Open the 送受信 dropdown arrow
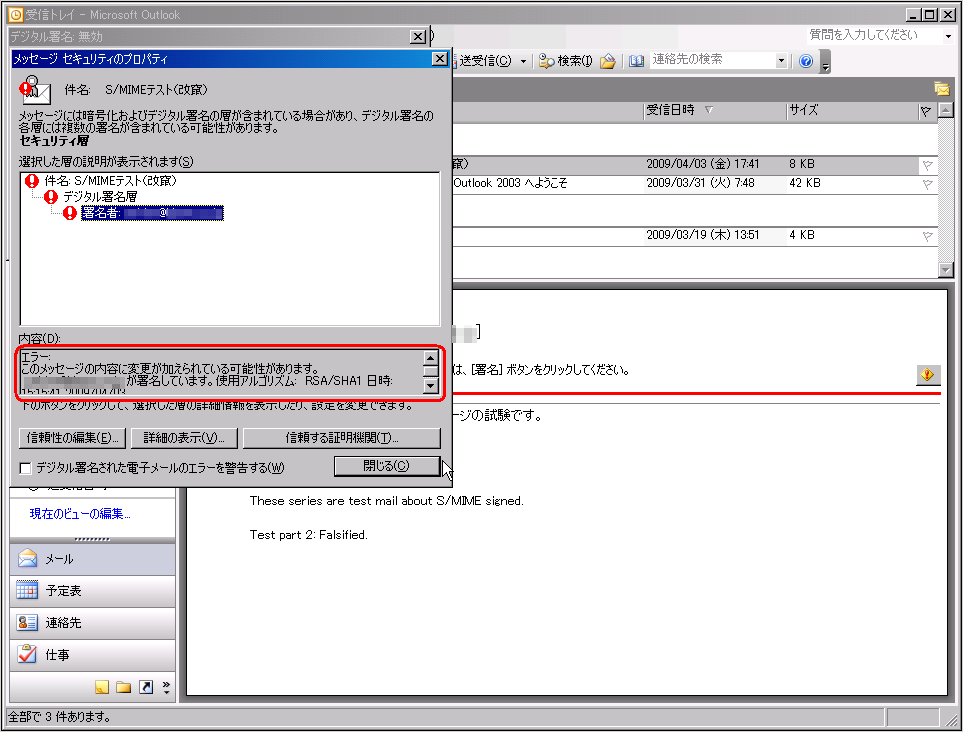Image resolution: width=963 pixels, height=732 pixels. [x=523, y=61]
